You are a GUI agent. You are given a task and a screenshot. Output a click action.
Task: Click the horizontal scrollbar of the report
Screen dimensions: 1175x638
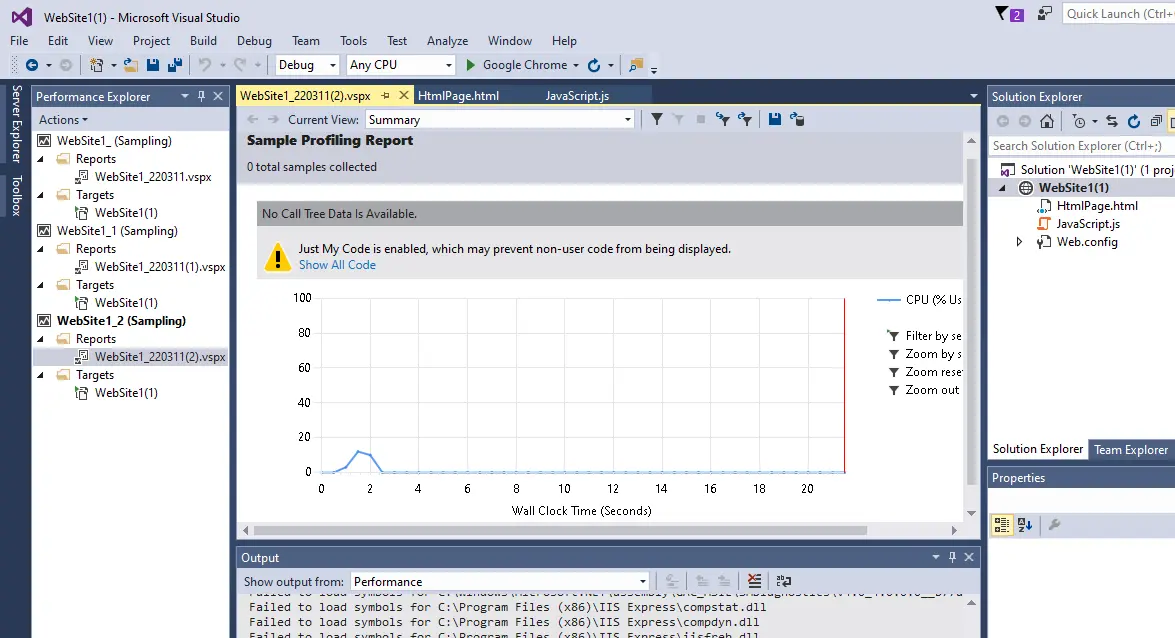pos(560,530)
